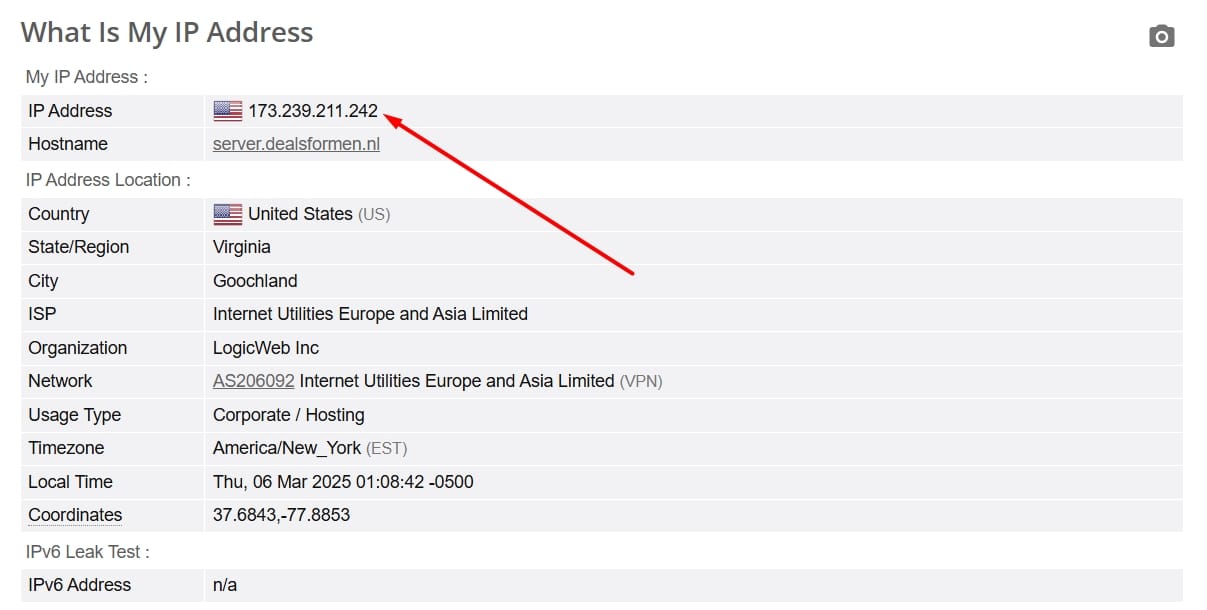Click the ISP value Internet Utilities Europe

(x=370, y=314)
